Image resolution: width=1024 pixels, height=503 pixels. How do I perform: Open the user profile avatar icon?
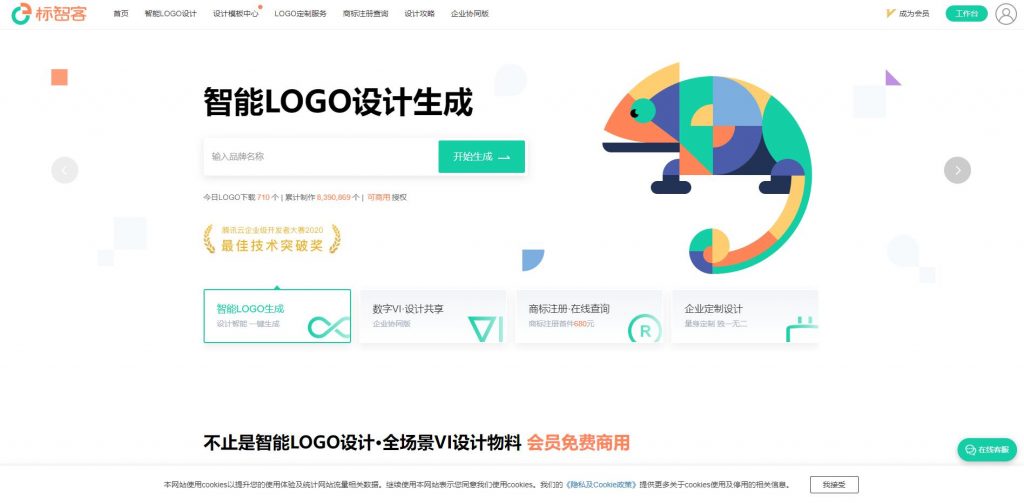[x=1006, y=14]
